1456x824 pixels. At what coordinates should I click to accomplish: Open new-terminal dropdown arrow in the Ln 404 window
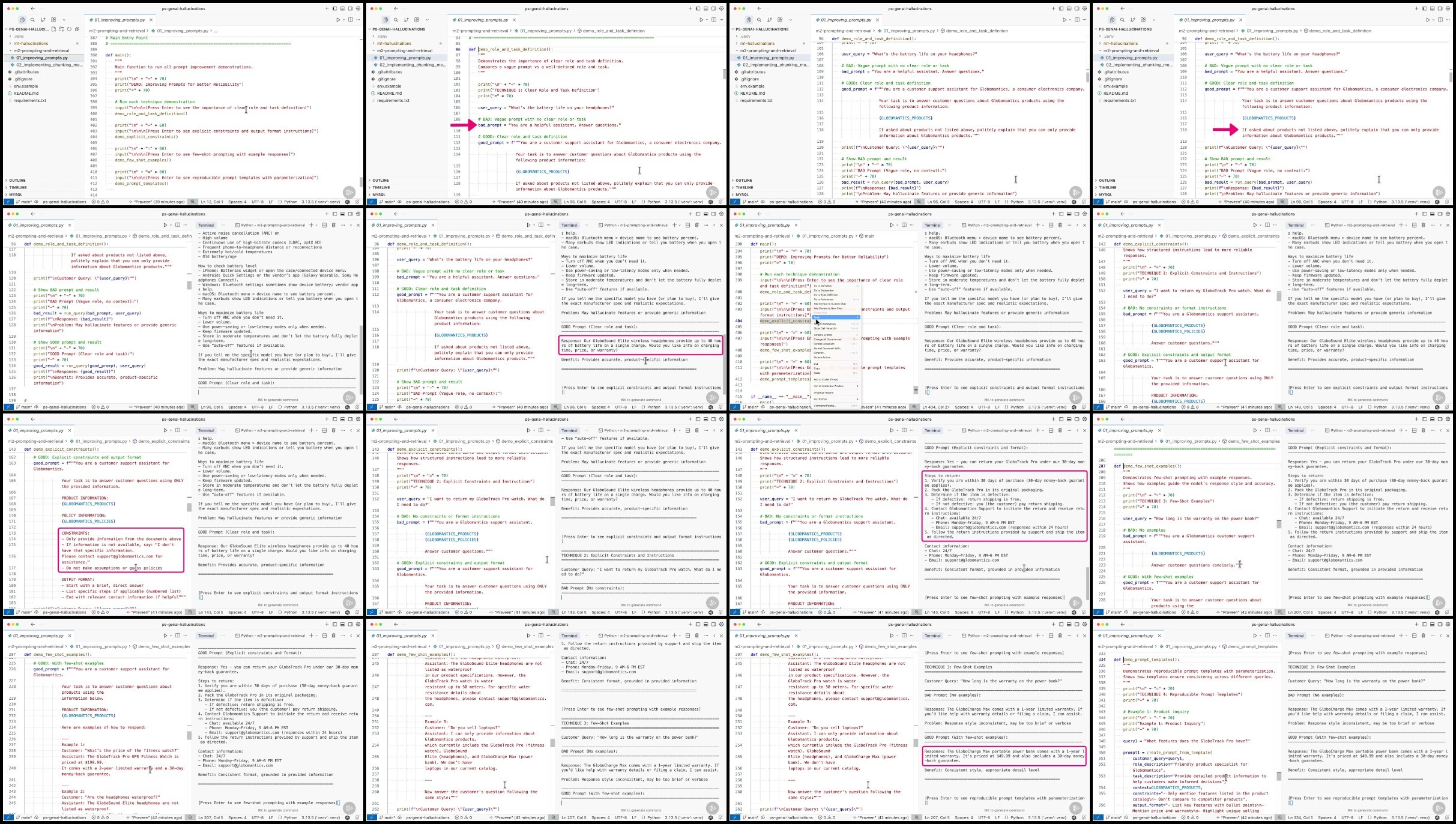point(1043,225)
